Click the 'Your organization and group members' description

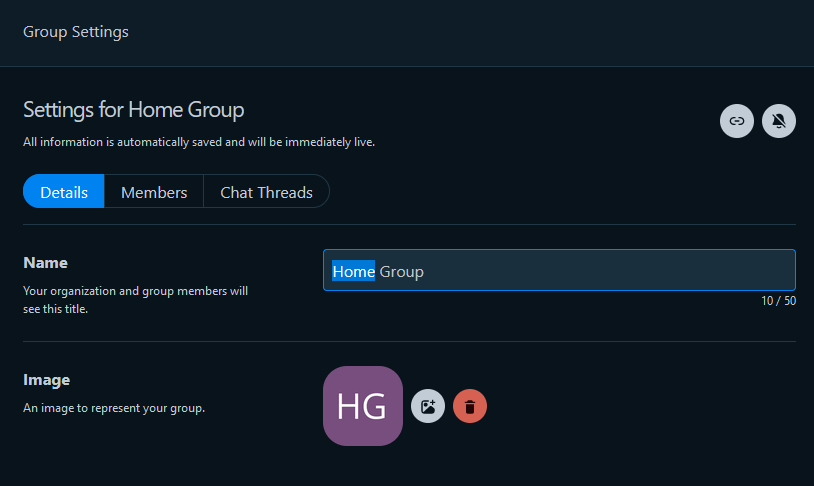pyautogui.click(x=135, y=300)
